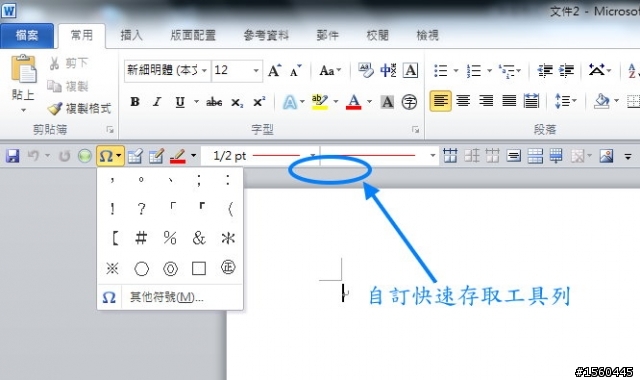Switch to the 常用 Home tab
The image size is (640, 380).
coord(82,36)
